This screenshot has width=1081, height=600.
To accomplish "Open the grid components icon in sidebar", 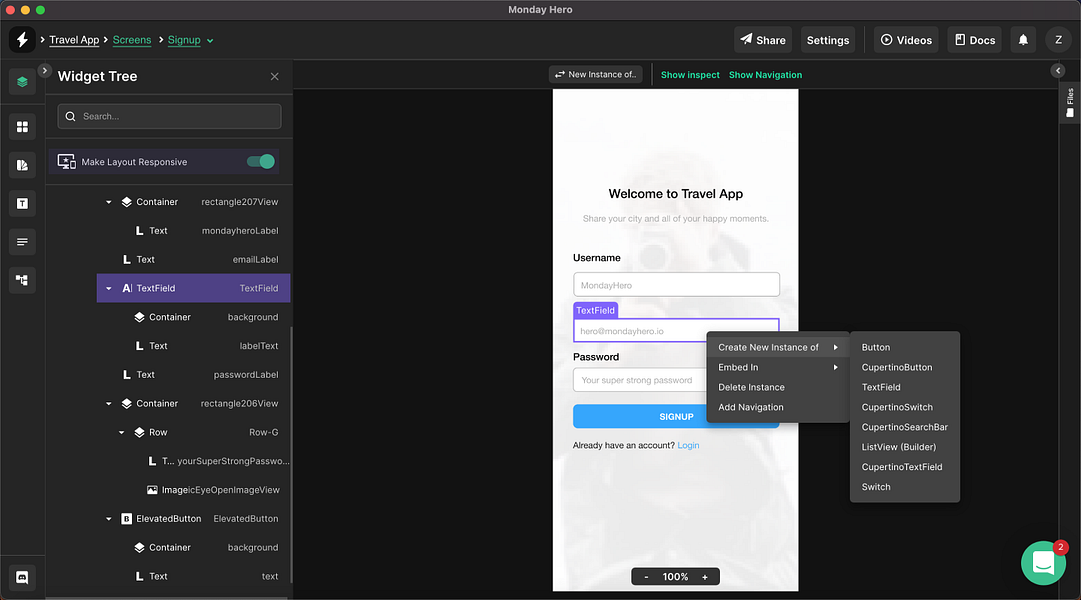I will coord(22,127).
